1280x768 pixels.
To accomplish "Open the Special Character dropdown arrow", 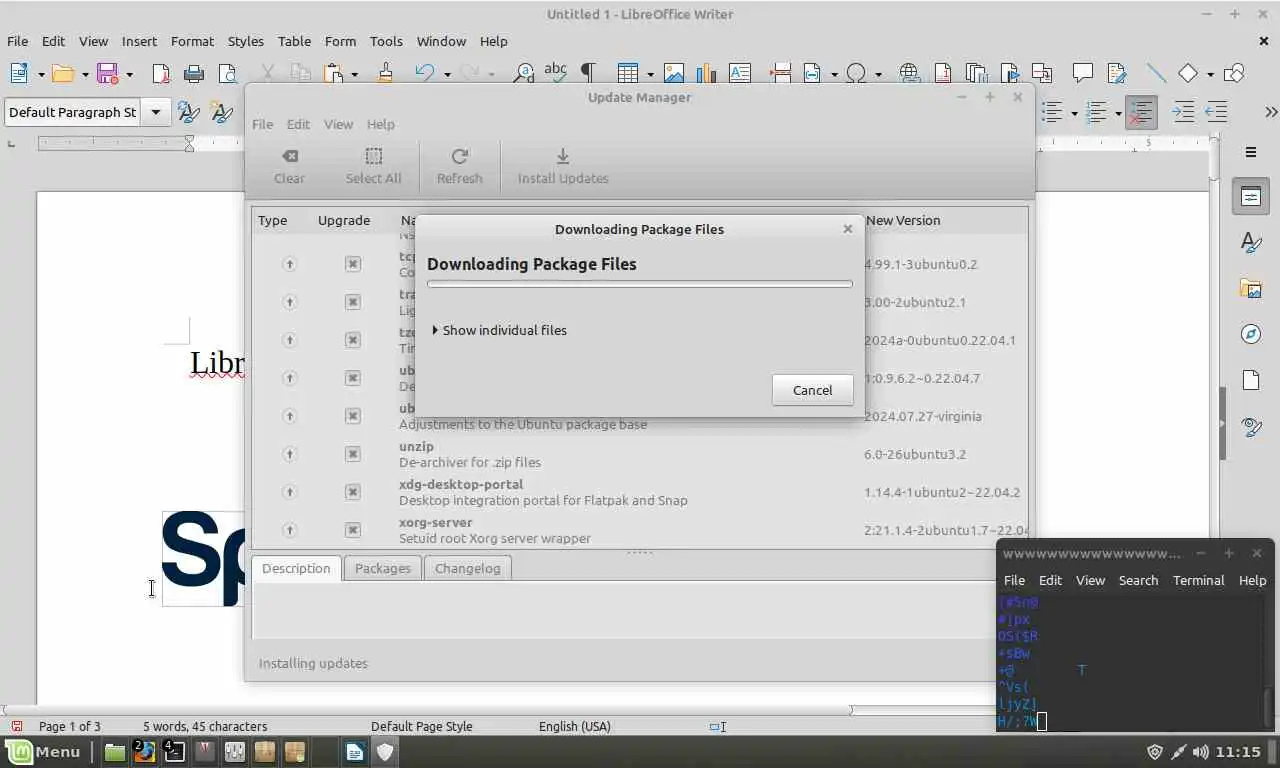I will 878,74.
